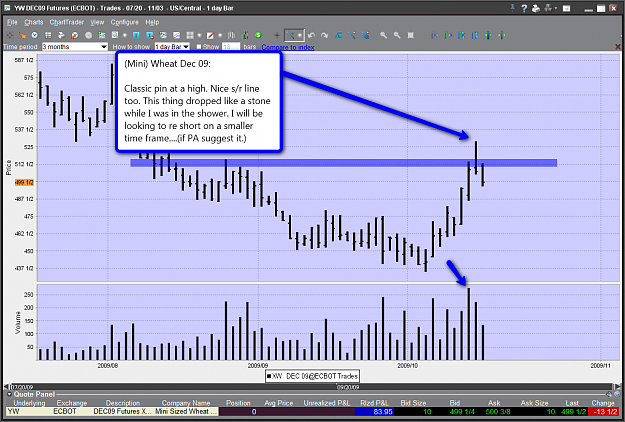Click the redo arrow icon
Viewport: 625px width, 422px height.
(325, 35)
